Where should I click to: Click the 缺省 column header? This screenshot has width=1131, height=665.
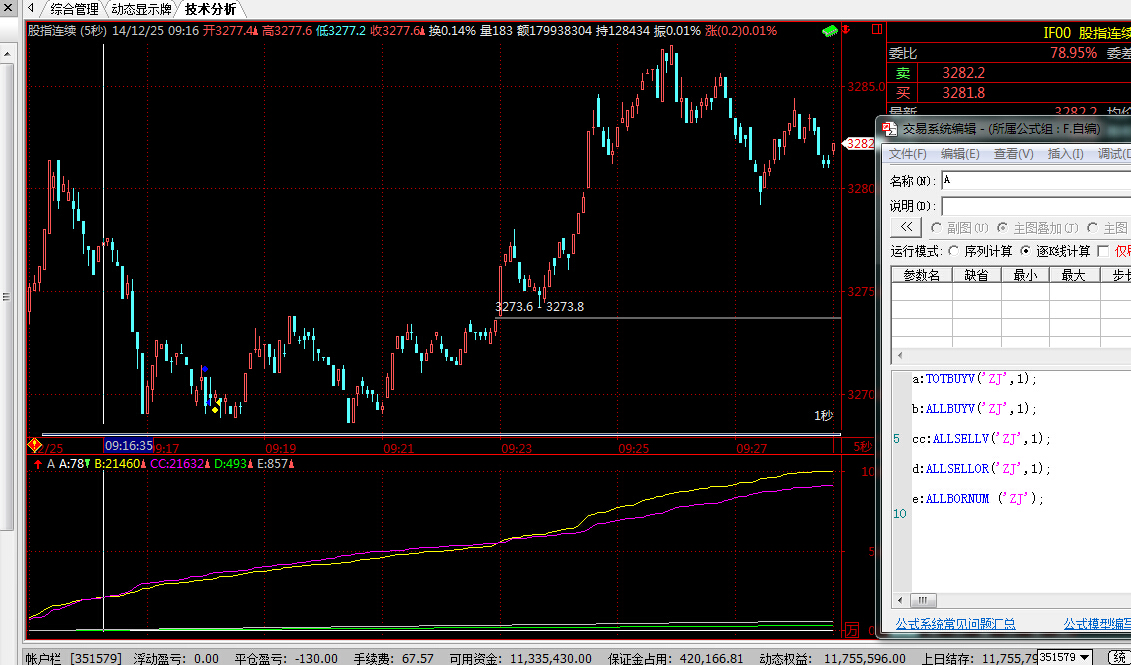[x=977, y=275]
